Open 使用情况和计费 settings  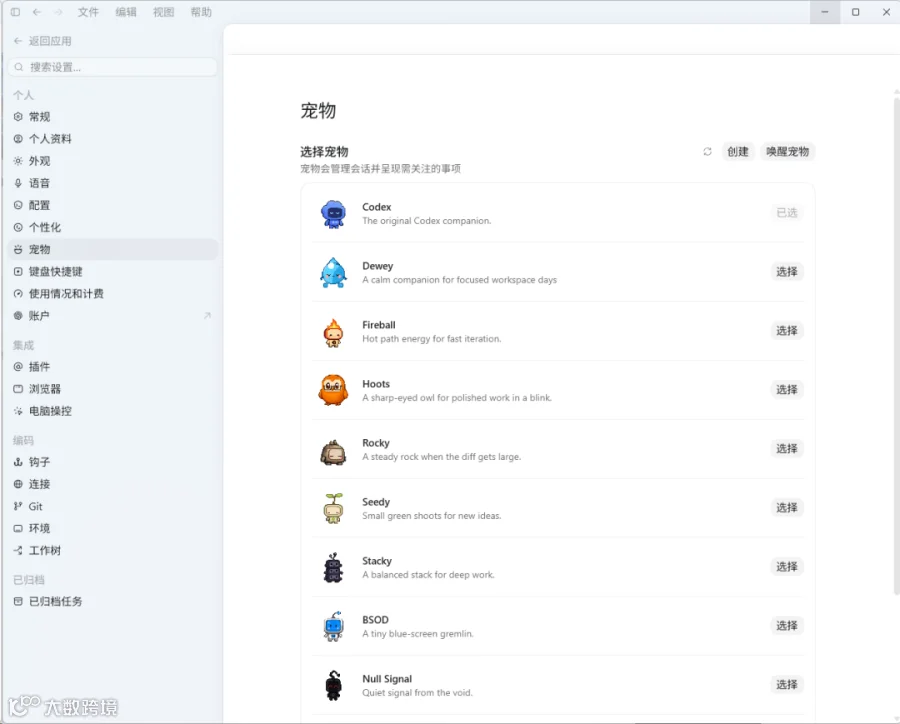click(x=112, y=293)
